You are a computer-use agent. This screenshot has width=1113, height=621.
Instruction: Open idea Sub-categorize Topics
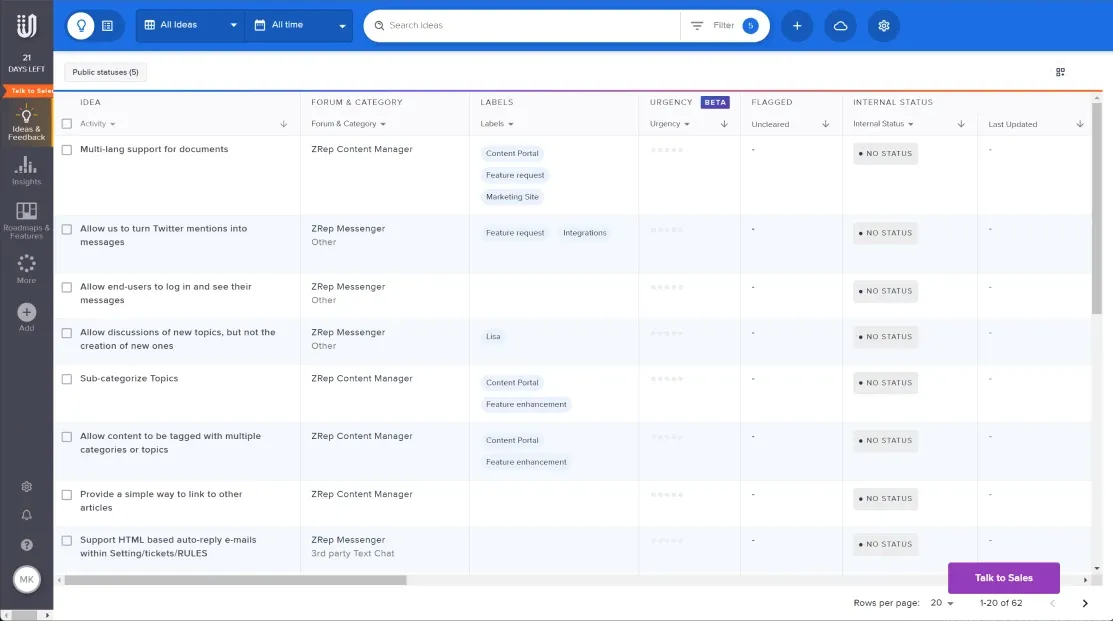tap(129, 378)
